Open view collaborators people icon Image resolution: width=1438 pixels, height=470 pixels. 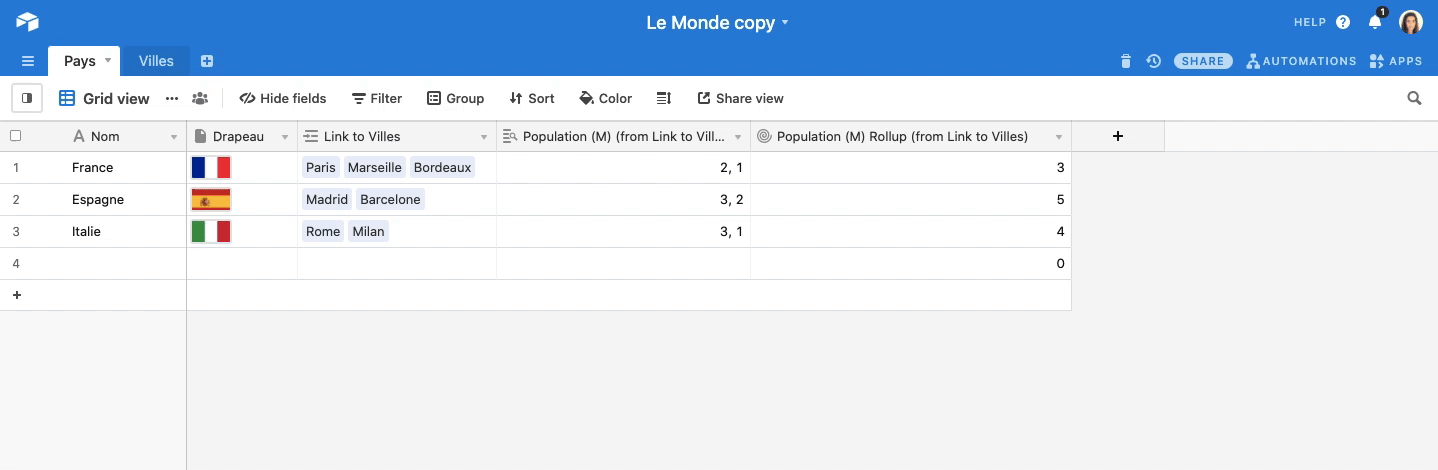tap(200, 98)
